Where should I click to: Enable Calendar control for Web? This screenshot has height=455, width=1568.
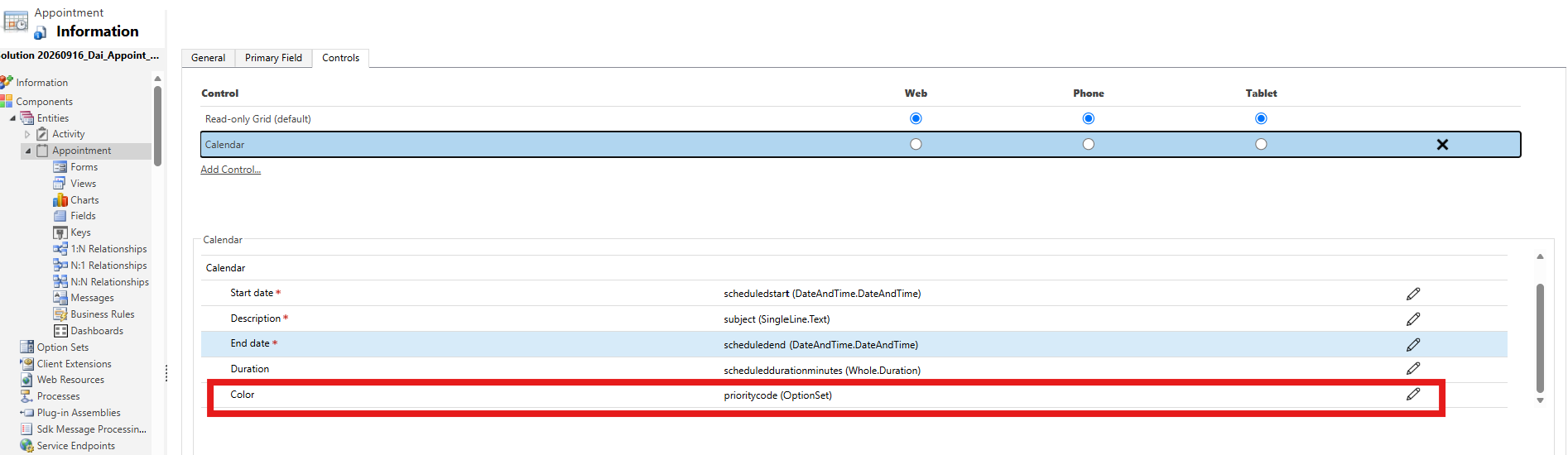916,144
